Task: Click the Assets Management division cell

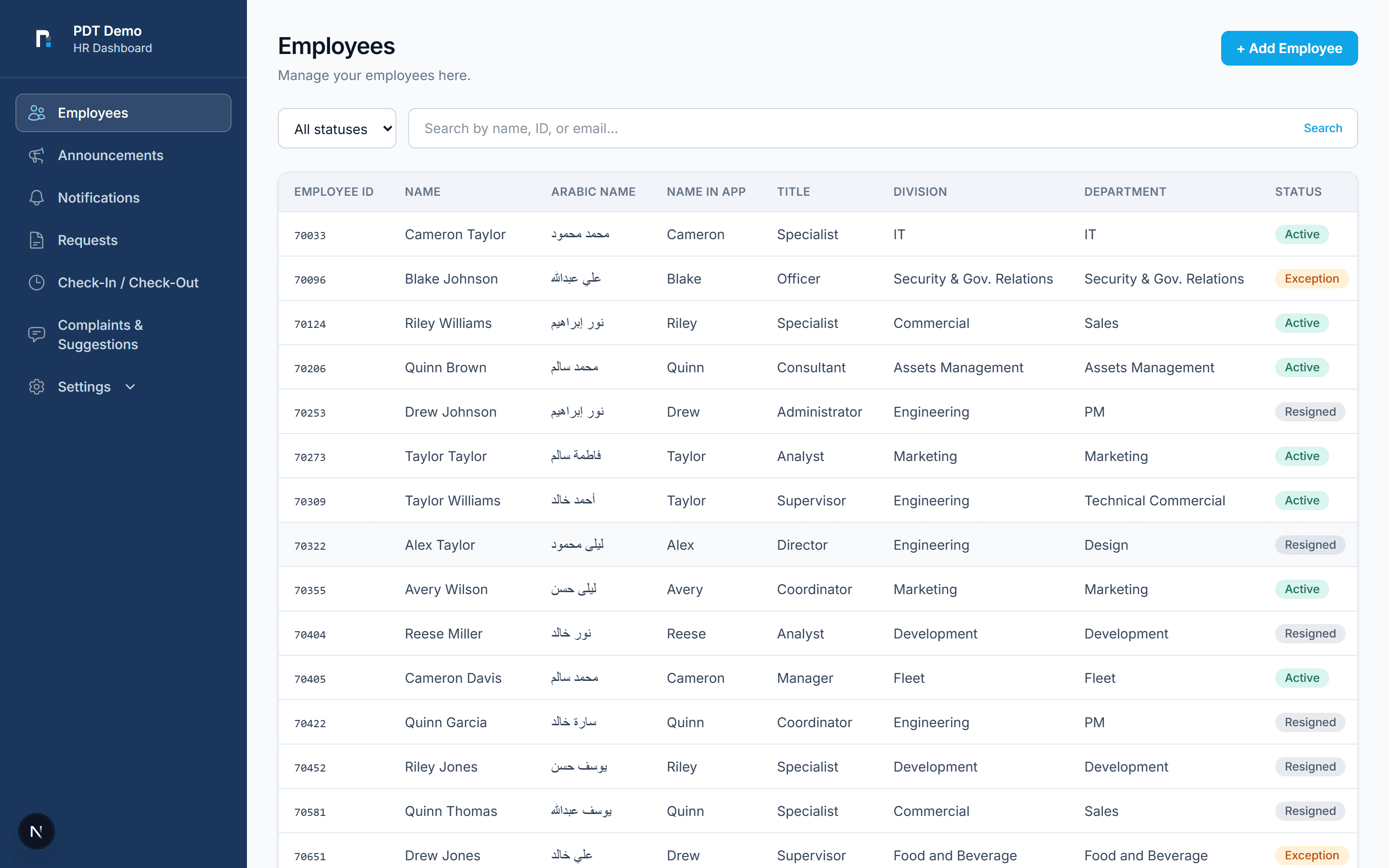Action: pos(958,367)
